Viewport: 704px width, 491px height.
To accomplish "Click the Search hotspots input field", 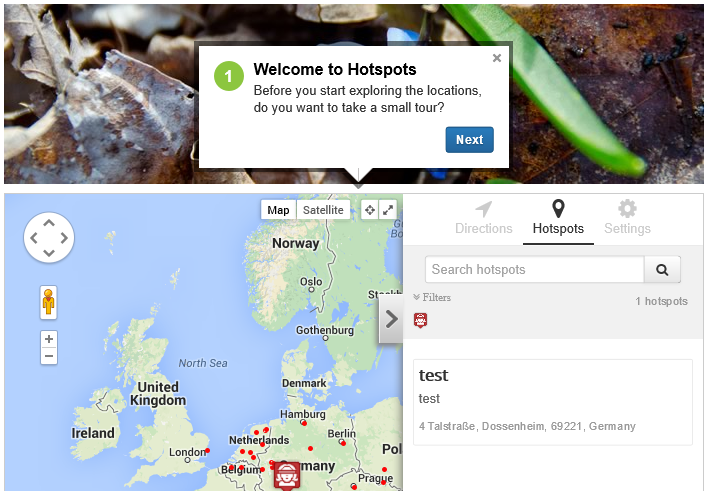I will [534, 270].
